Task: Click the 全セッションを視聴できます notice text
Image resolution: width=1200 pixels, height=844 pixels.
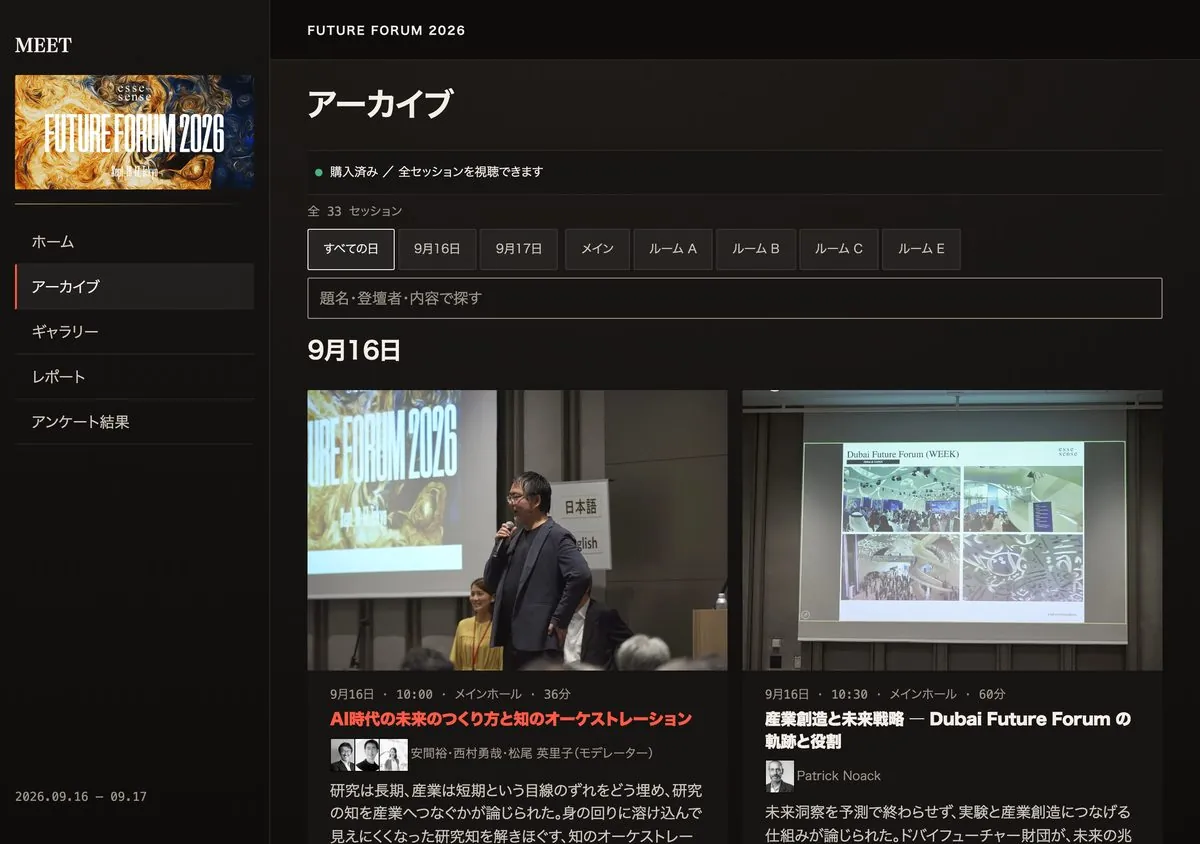Action: click(x=471, y=172)
